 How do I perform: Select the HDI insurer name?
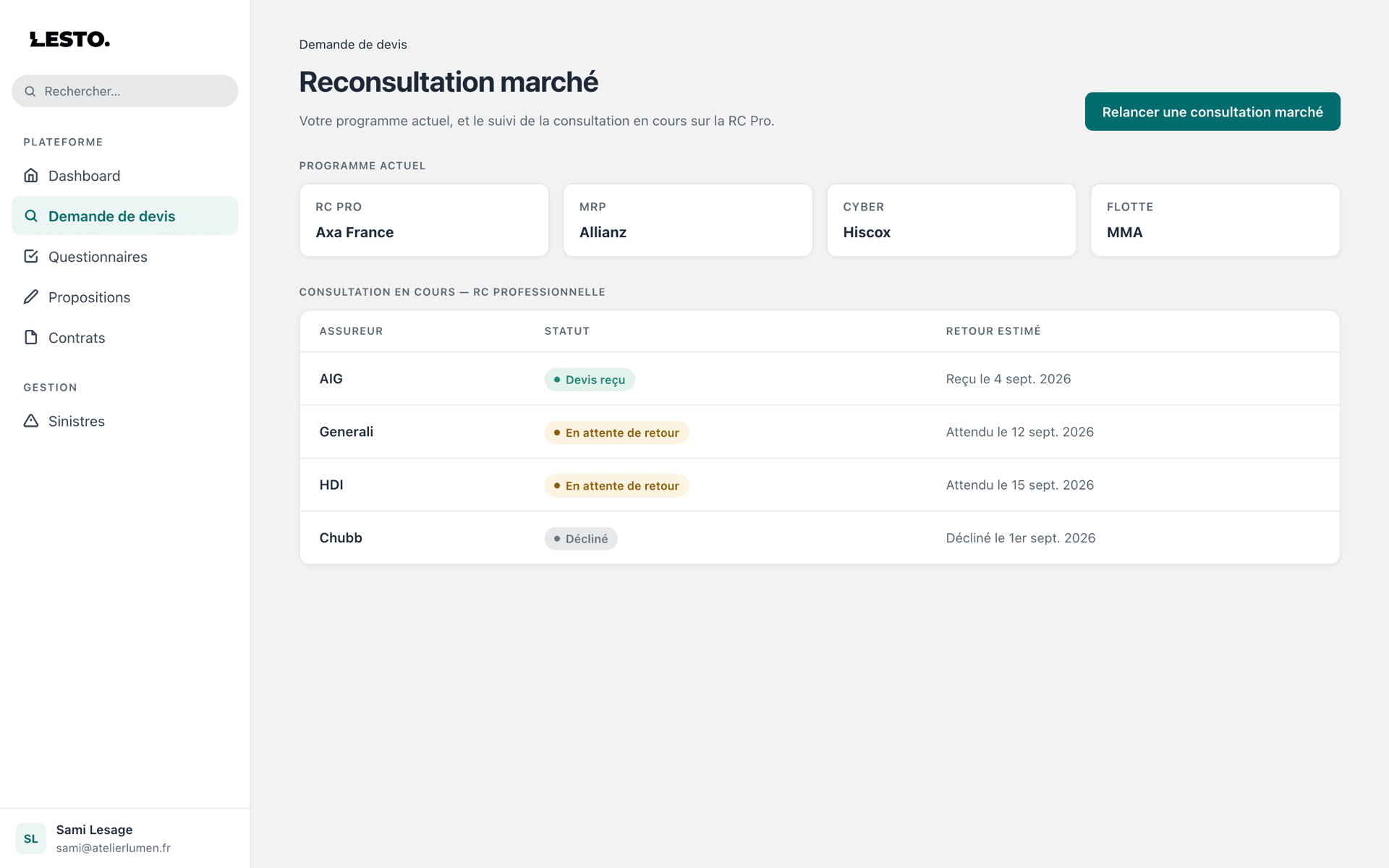[331, 485]
